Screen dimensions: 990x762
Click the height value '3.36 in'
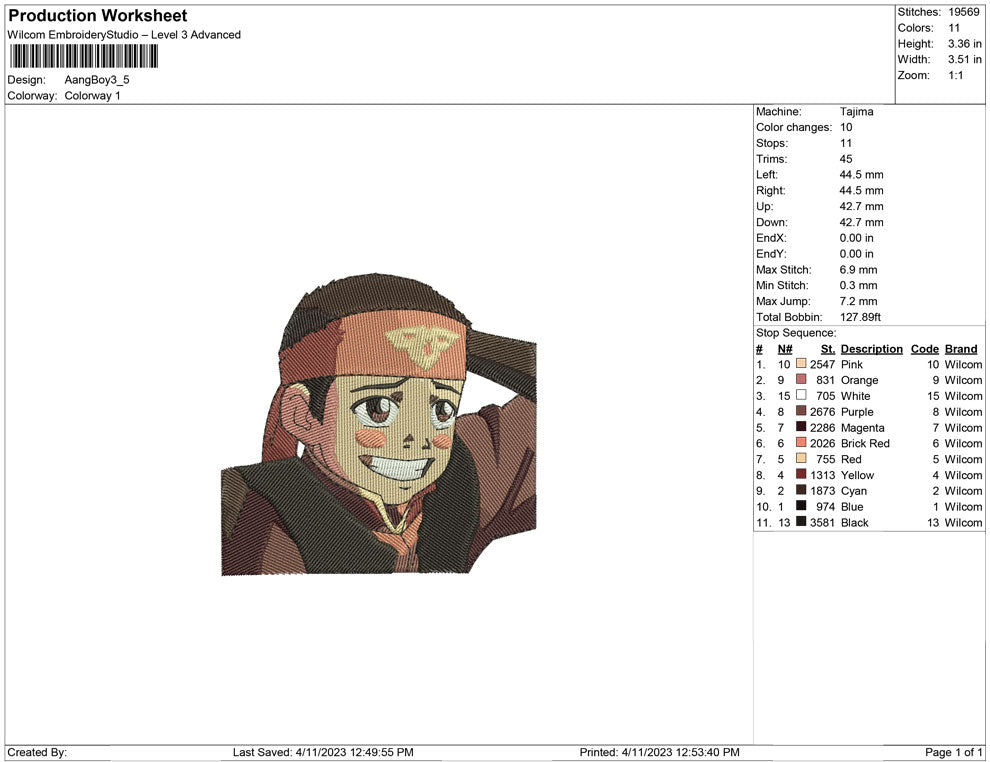click(x=964, y=44)
